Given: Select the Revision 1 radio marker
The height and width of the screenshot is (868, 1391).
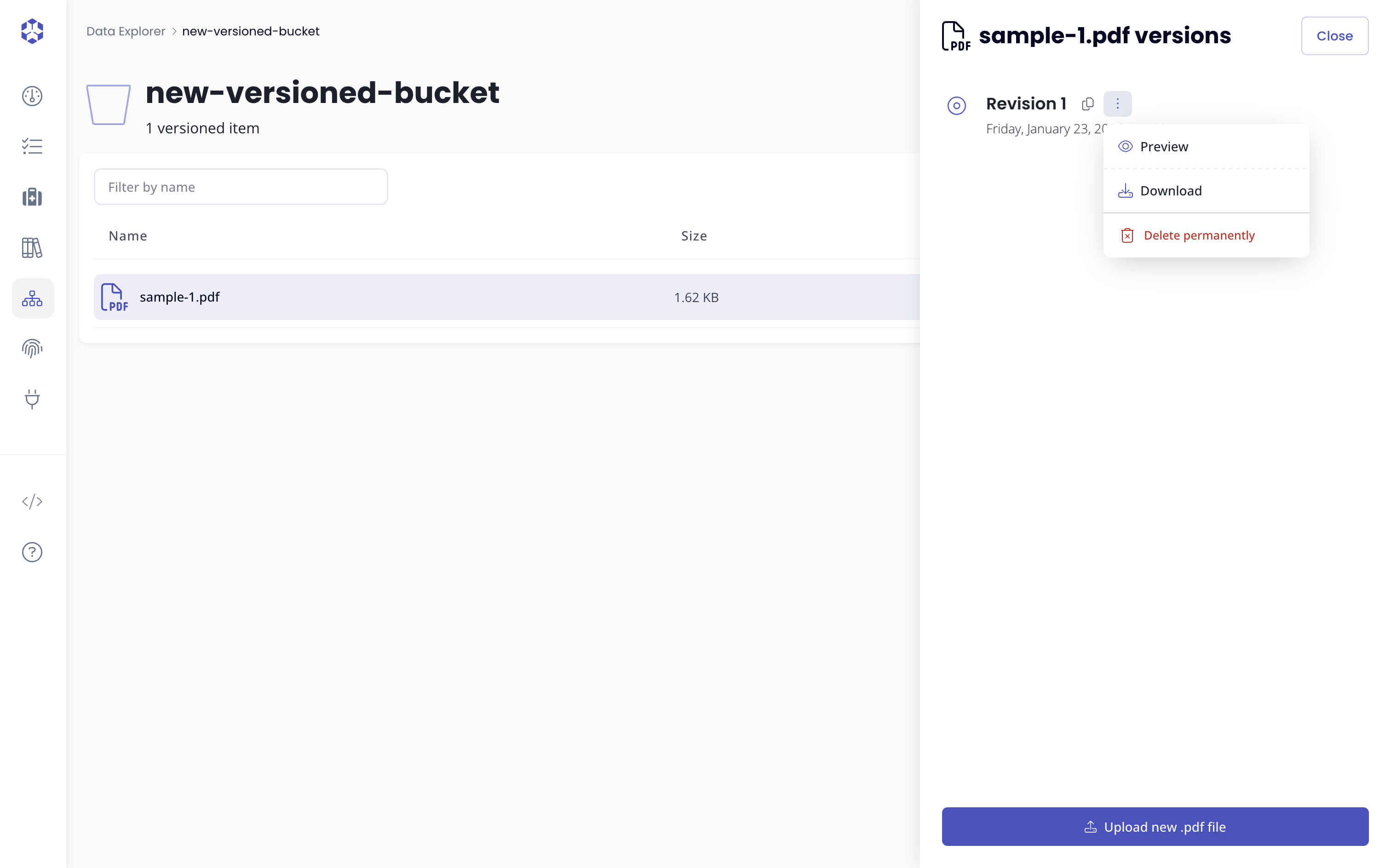Looking at the screenshot, I should click(x=956, y=106).
